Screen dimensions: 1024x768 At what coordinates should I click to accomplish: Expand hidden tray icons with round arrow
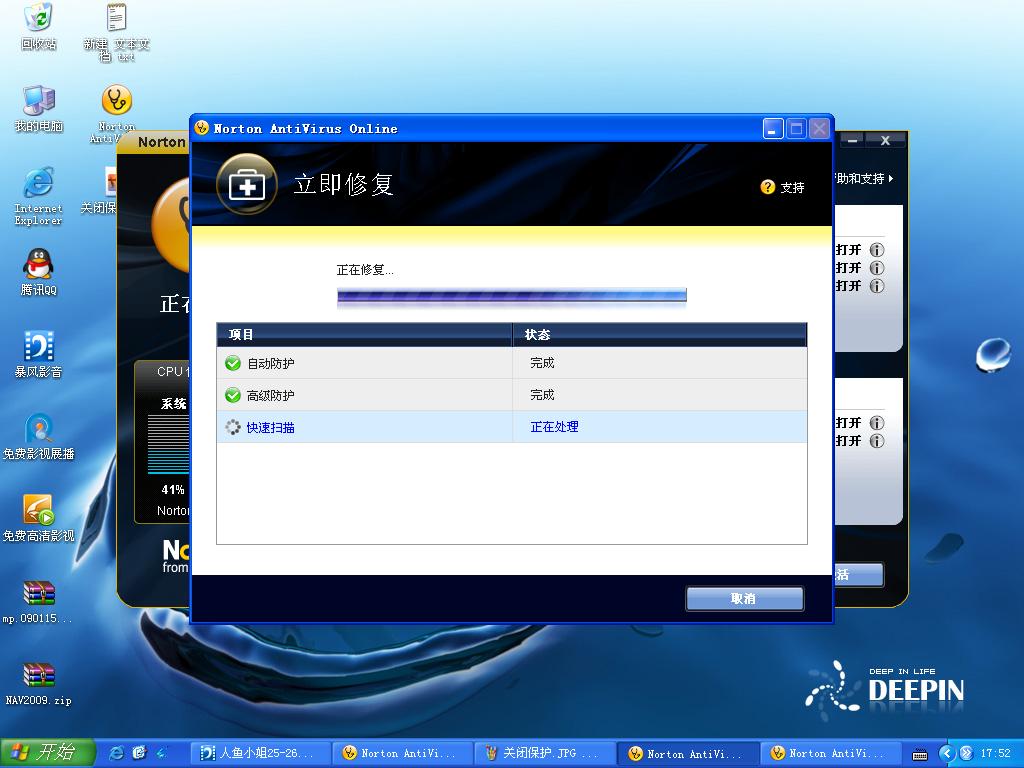pos(948,754)
